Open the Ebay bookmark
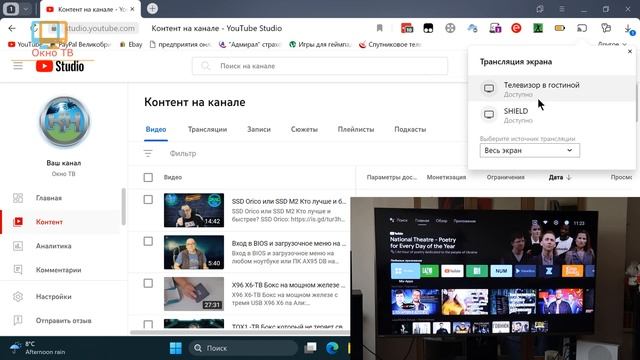Screen dimensions: 640x360 click(131, 44)
